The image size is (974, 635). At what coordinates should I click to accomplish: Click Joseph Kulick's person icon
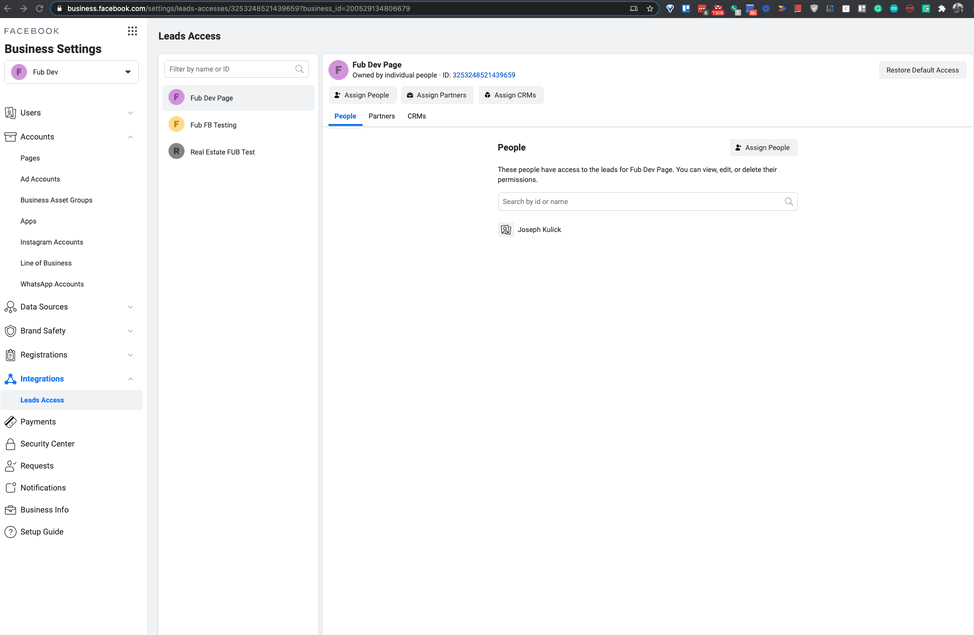click(506, 230)
